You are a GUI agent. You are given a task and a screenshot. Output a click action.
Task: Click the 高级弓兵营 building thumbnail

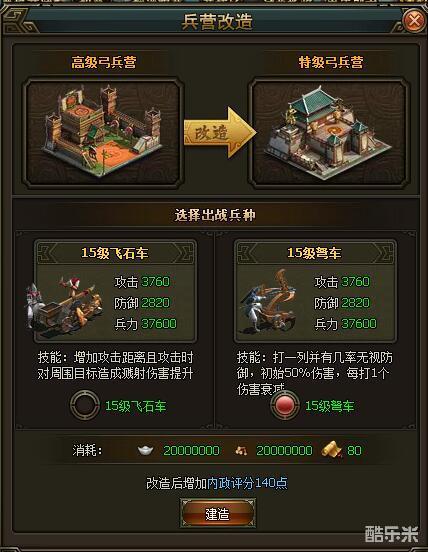tap(103, 133)
